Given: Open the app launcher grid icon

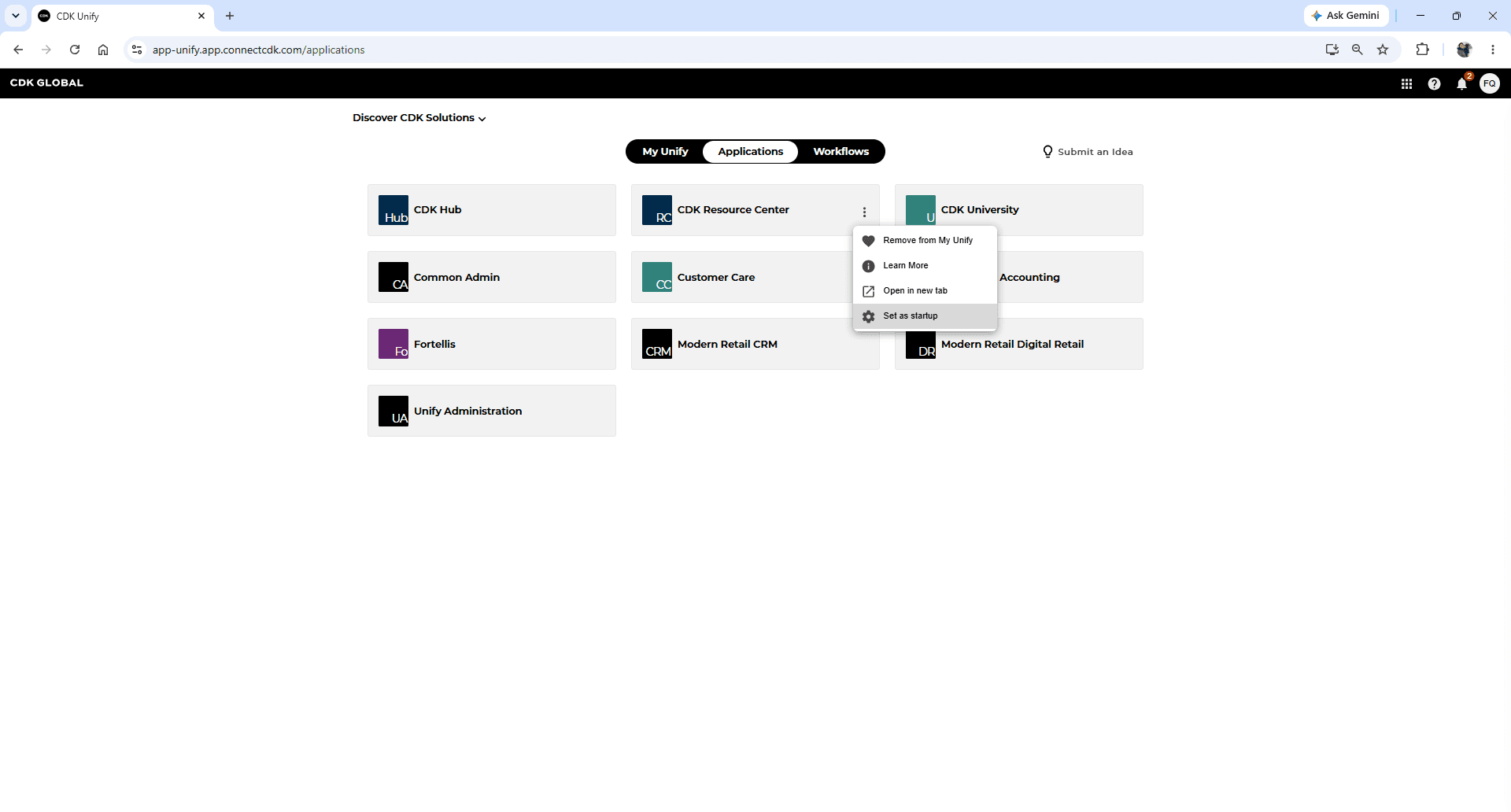Looking at the screenshot, I should (1406, 83).
